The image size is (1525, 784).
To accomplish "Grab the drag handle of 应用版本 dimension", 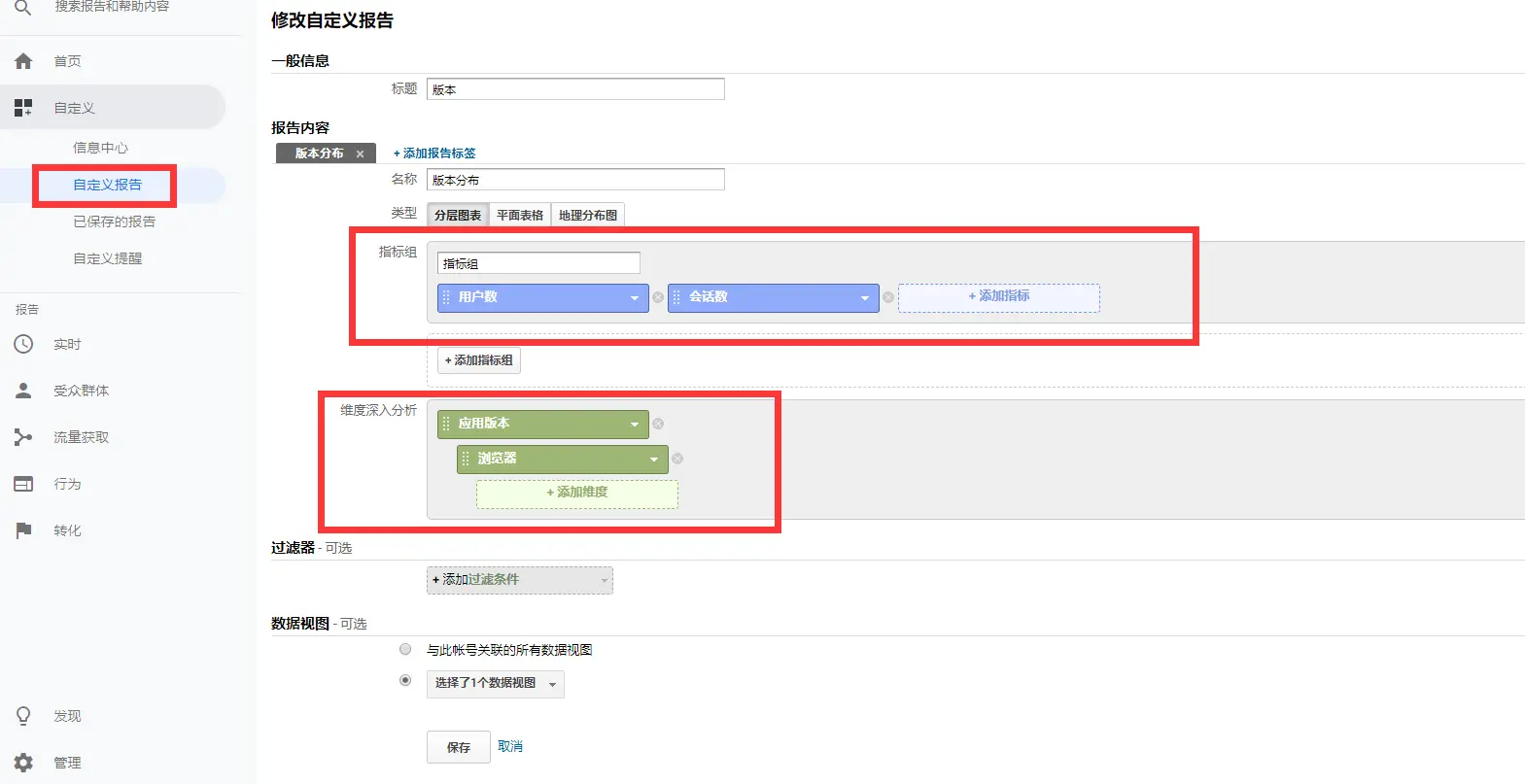I will pos(446,424).
